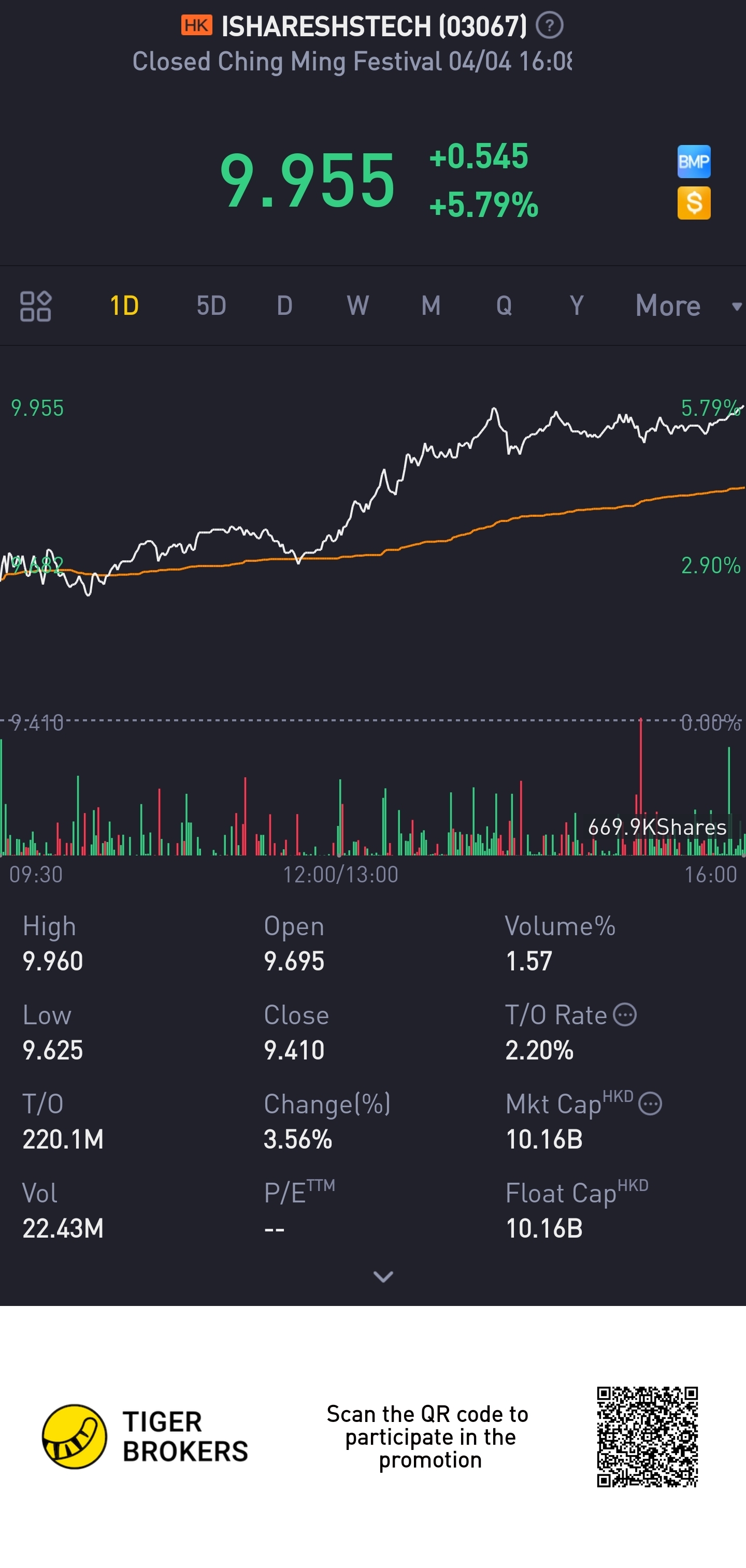Tap the 12:00/13:00 time axis label
This screenshot has height=1568, width=746.
[340, 875]
